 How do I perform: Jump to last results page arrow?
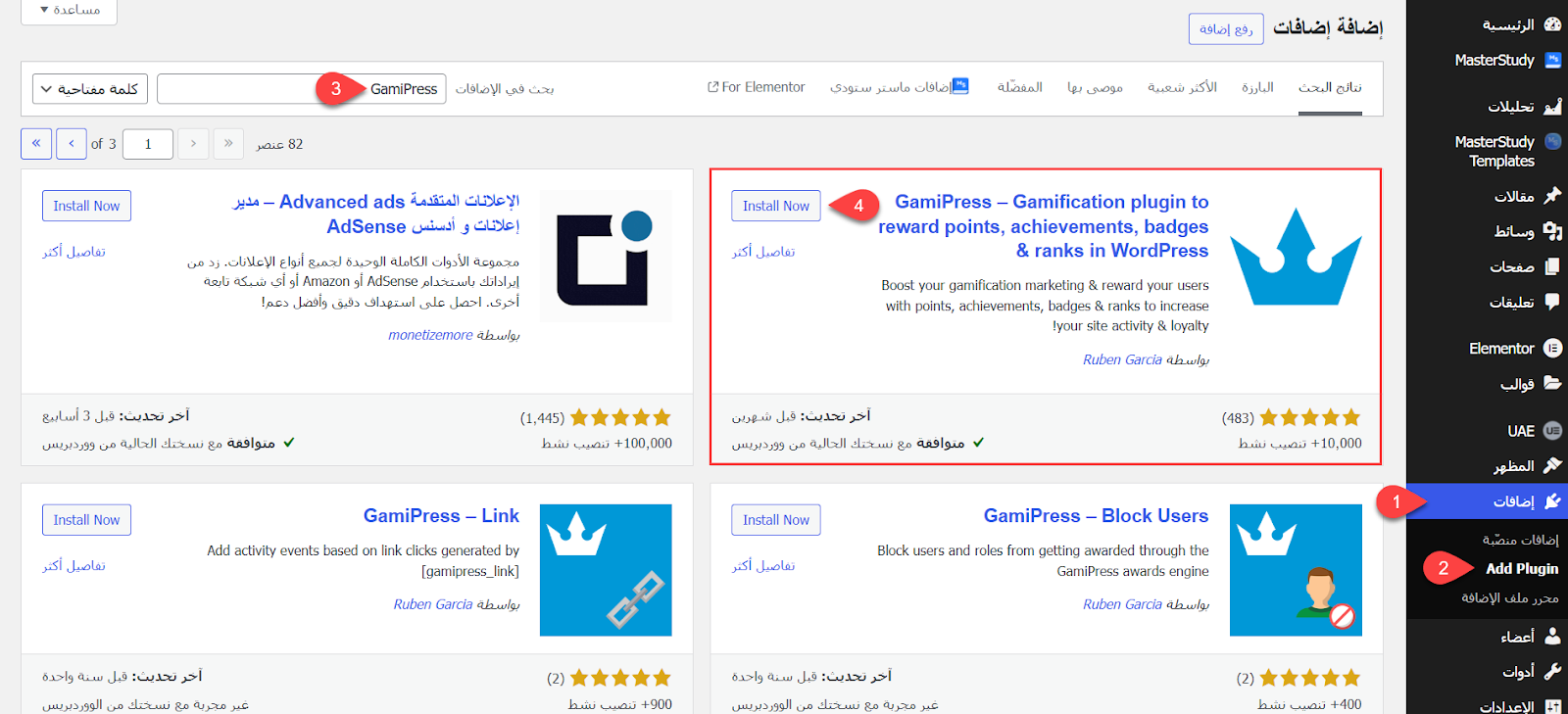[36, 144]
